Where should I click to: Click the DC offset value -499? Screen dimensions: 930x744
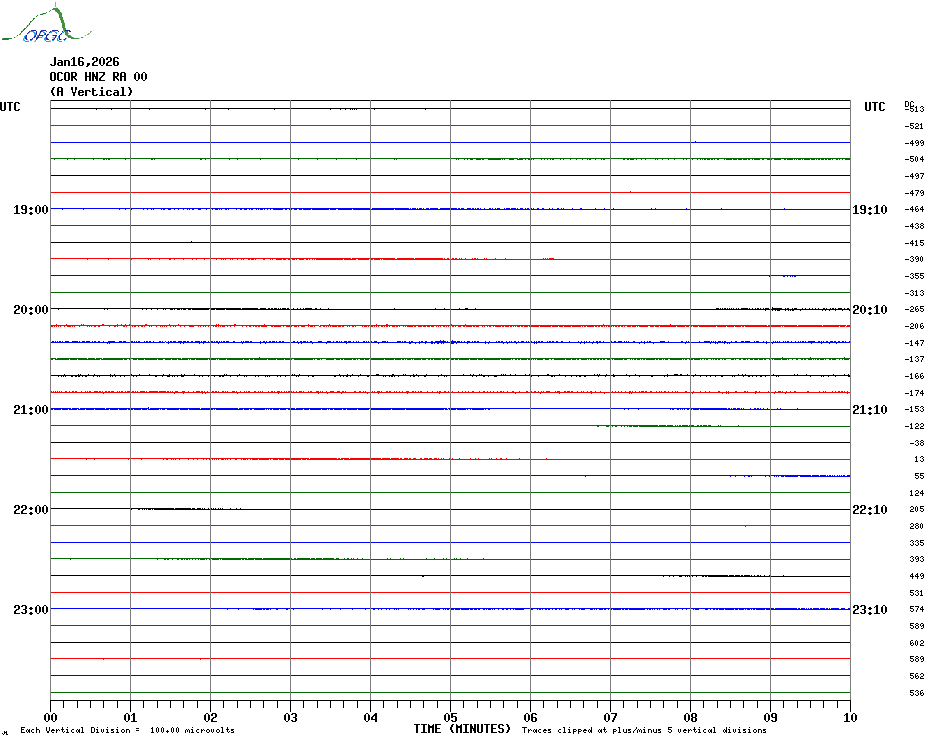pos(914,143)
